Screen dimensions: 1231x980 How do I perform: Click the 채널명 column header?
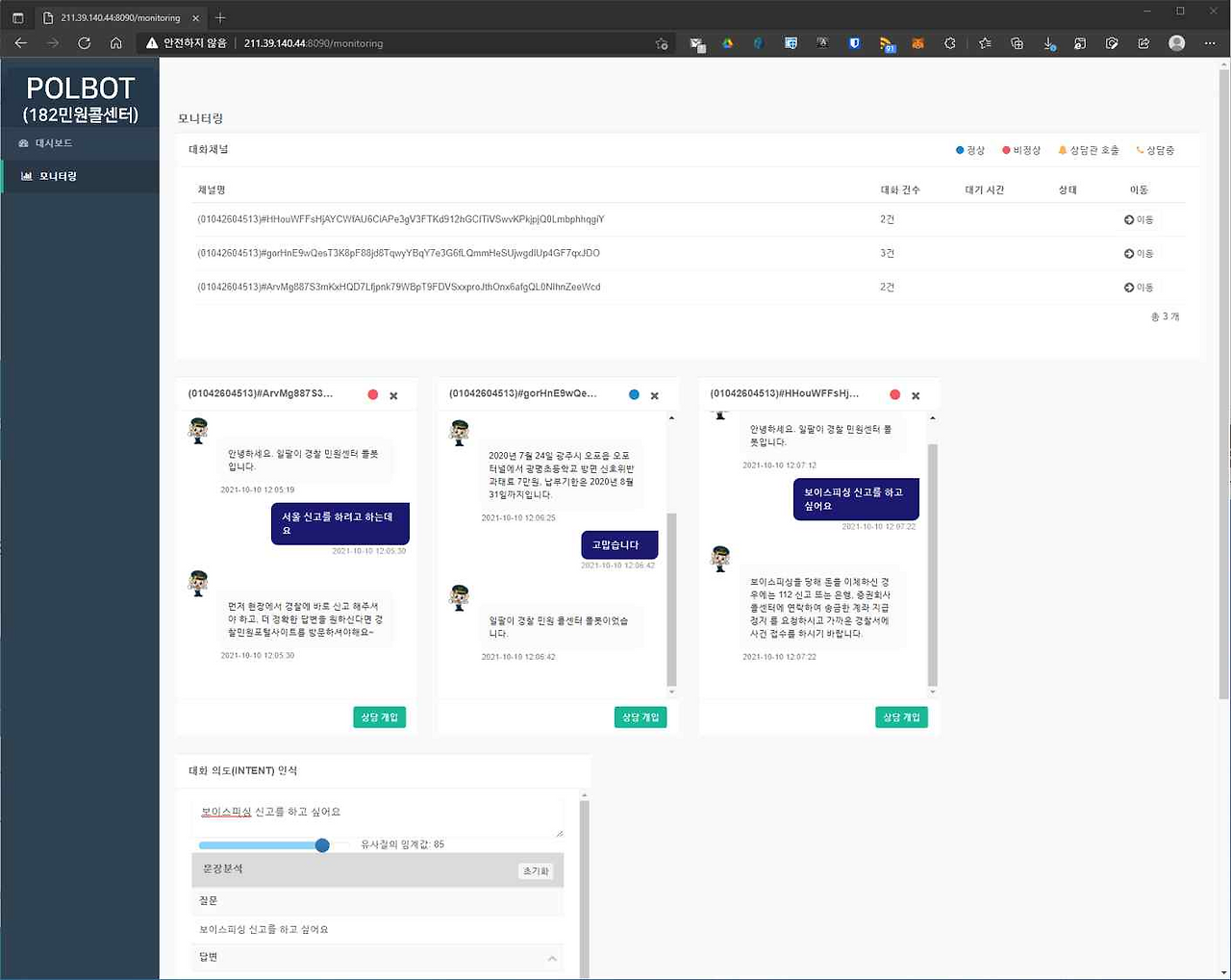212,190
